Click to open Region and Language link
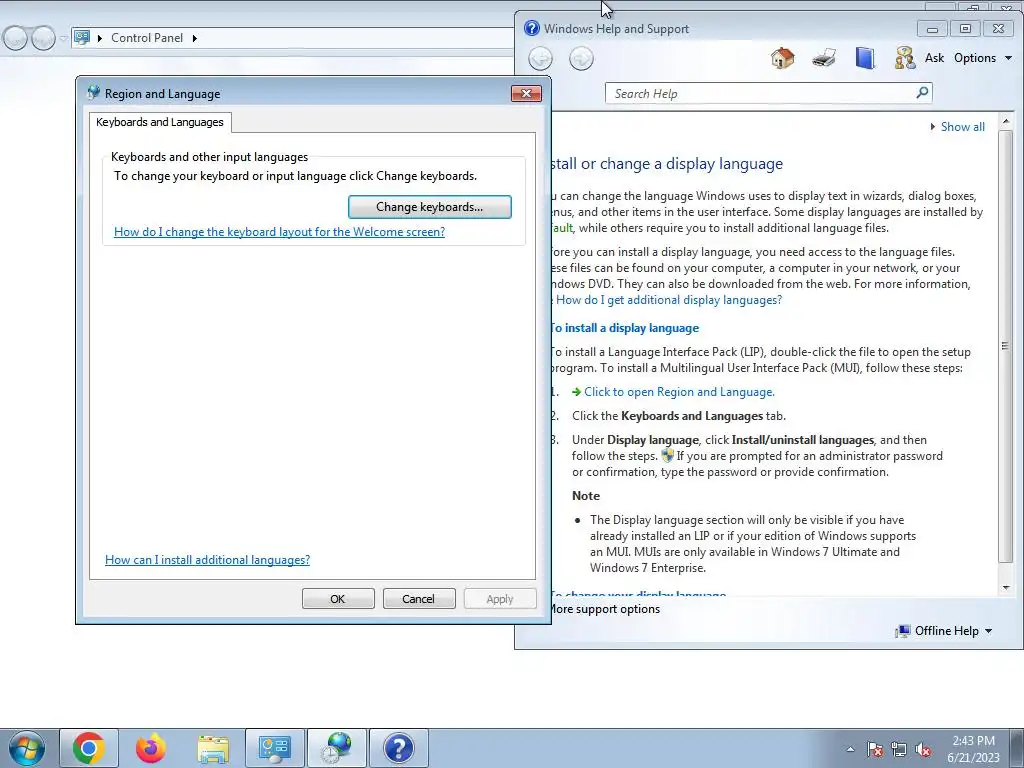This screenshot has width=1024, height=768. (679, 392)
